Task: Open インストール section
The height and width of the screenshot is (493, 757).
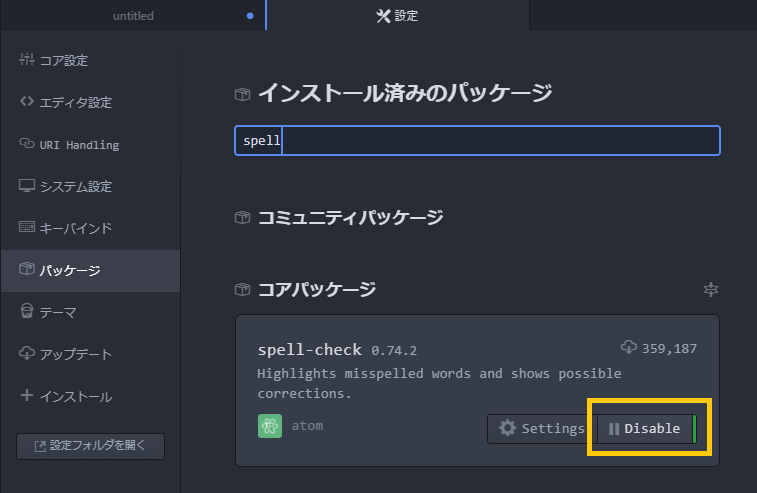Action: [x=90, y=396]
